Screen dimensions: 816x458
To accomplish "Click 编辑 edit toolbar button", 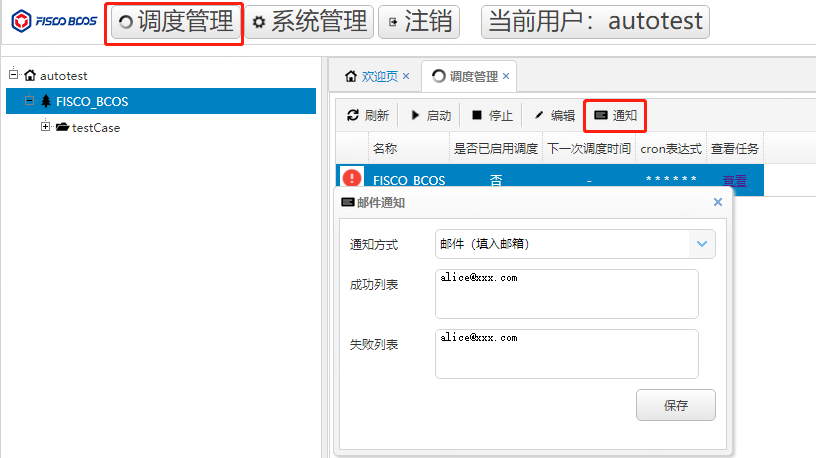I will [554, 115].
